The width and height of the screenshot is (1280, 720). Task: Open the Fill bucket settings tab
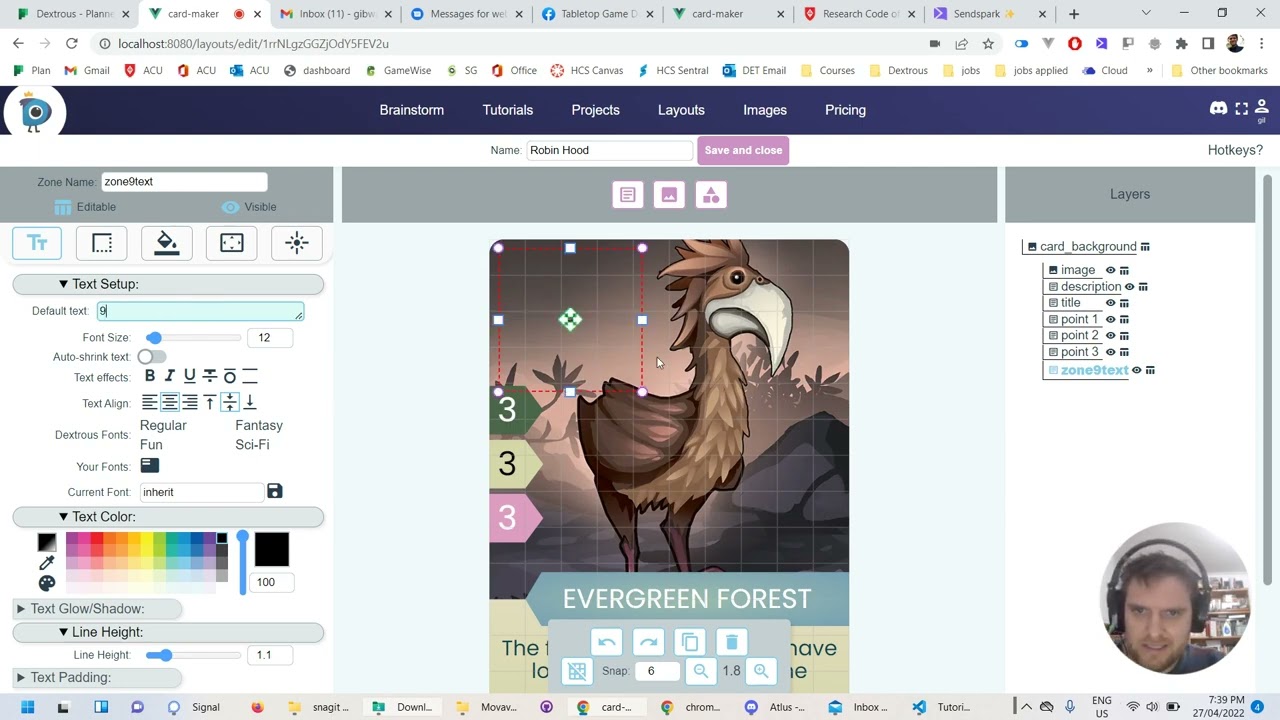coord(167,243)
